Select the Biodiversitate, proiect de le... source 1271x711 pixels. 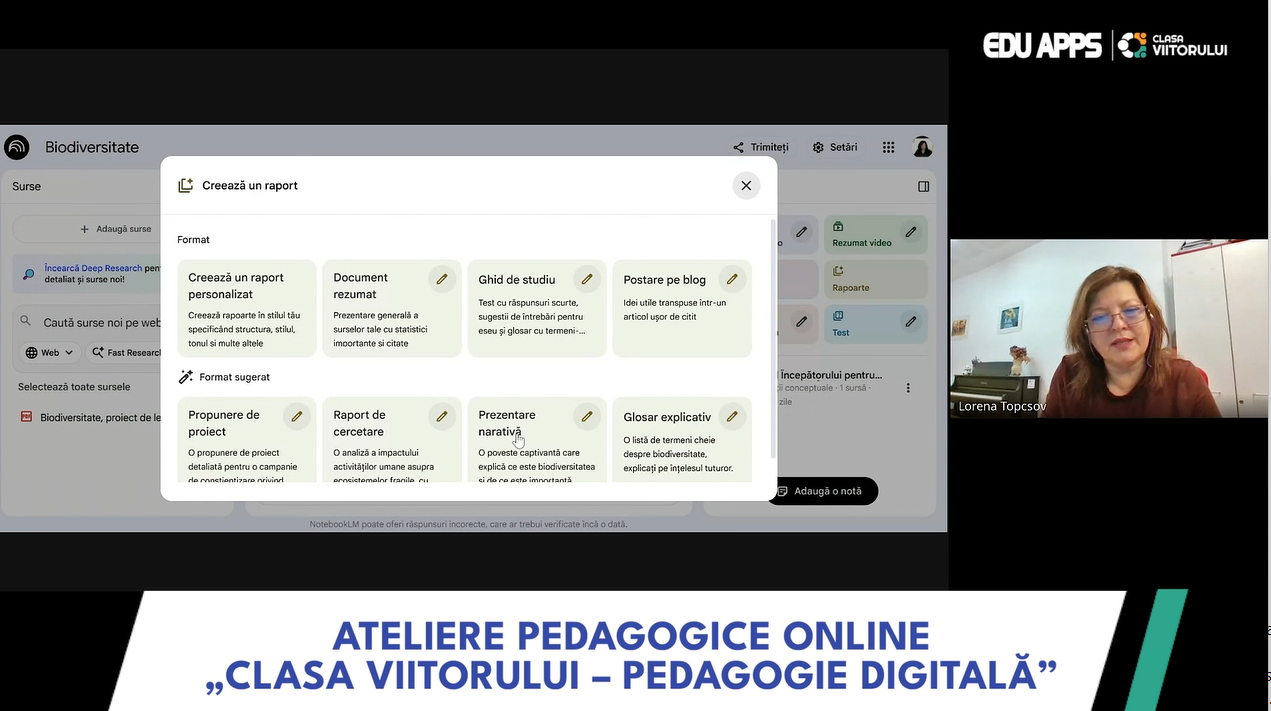100,417
